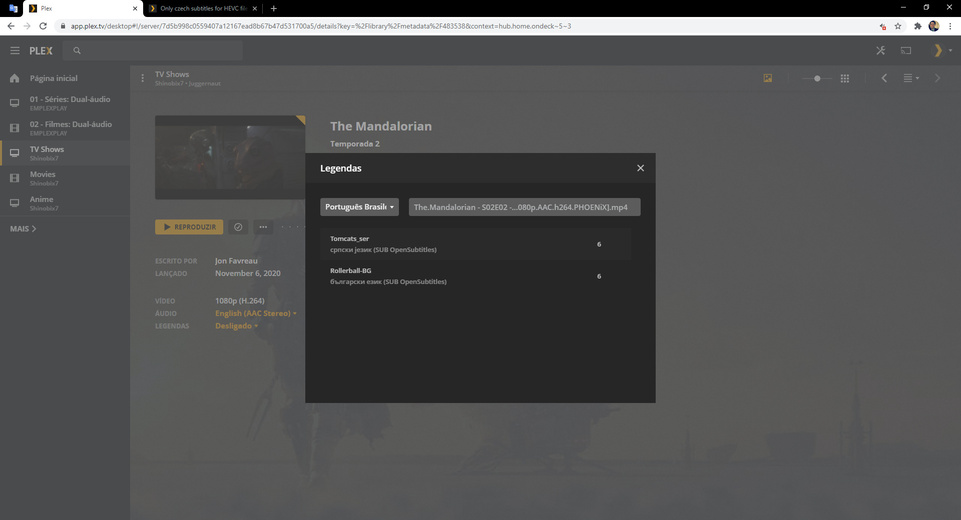Click The Mandalorian title link
This screenshot has width=961, height=520.
(381, 126)
